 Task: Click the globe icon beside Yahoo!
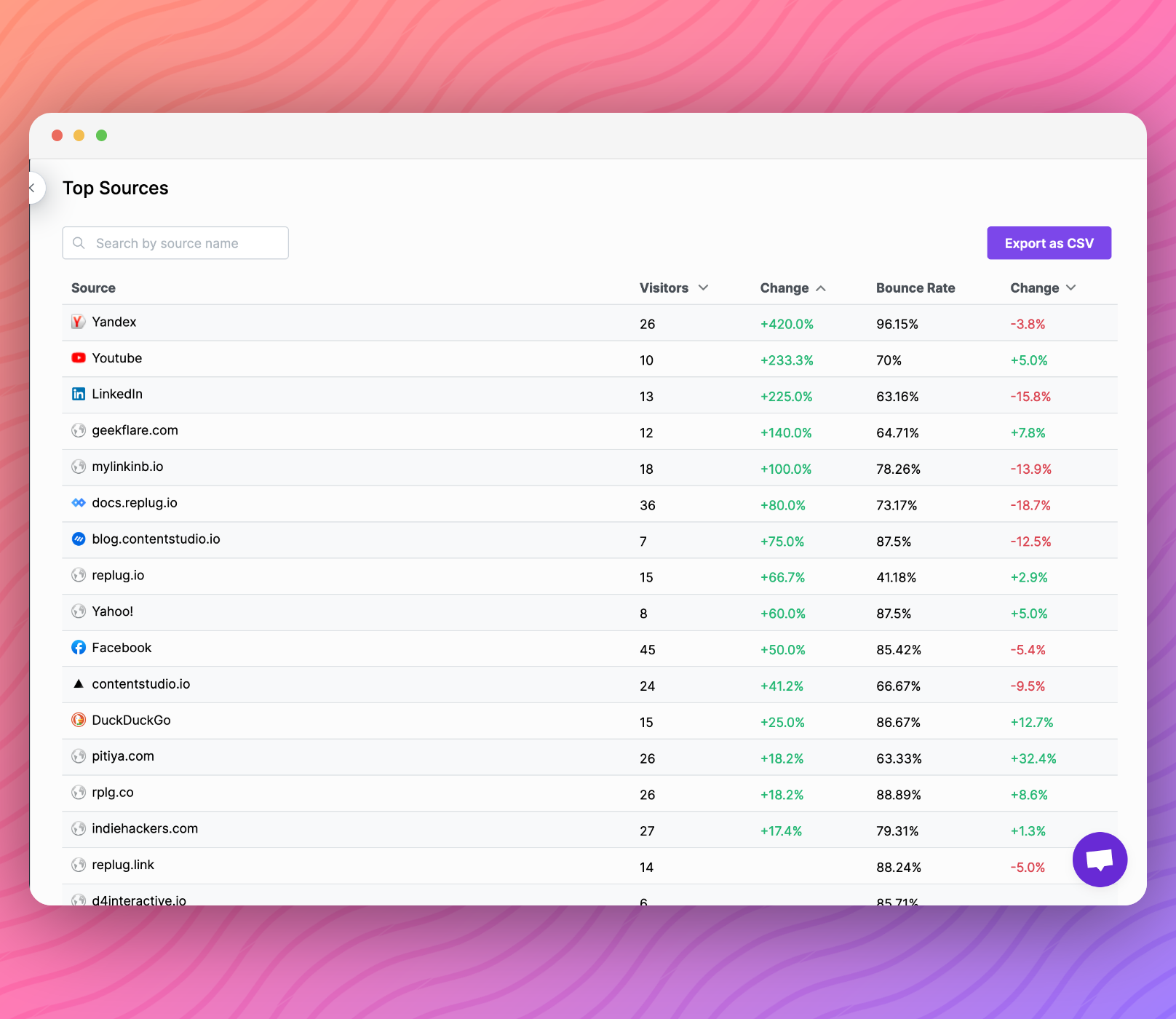(x=79, y=611)
